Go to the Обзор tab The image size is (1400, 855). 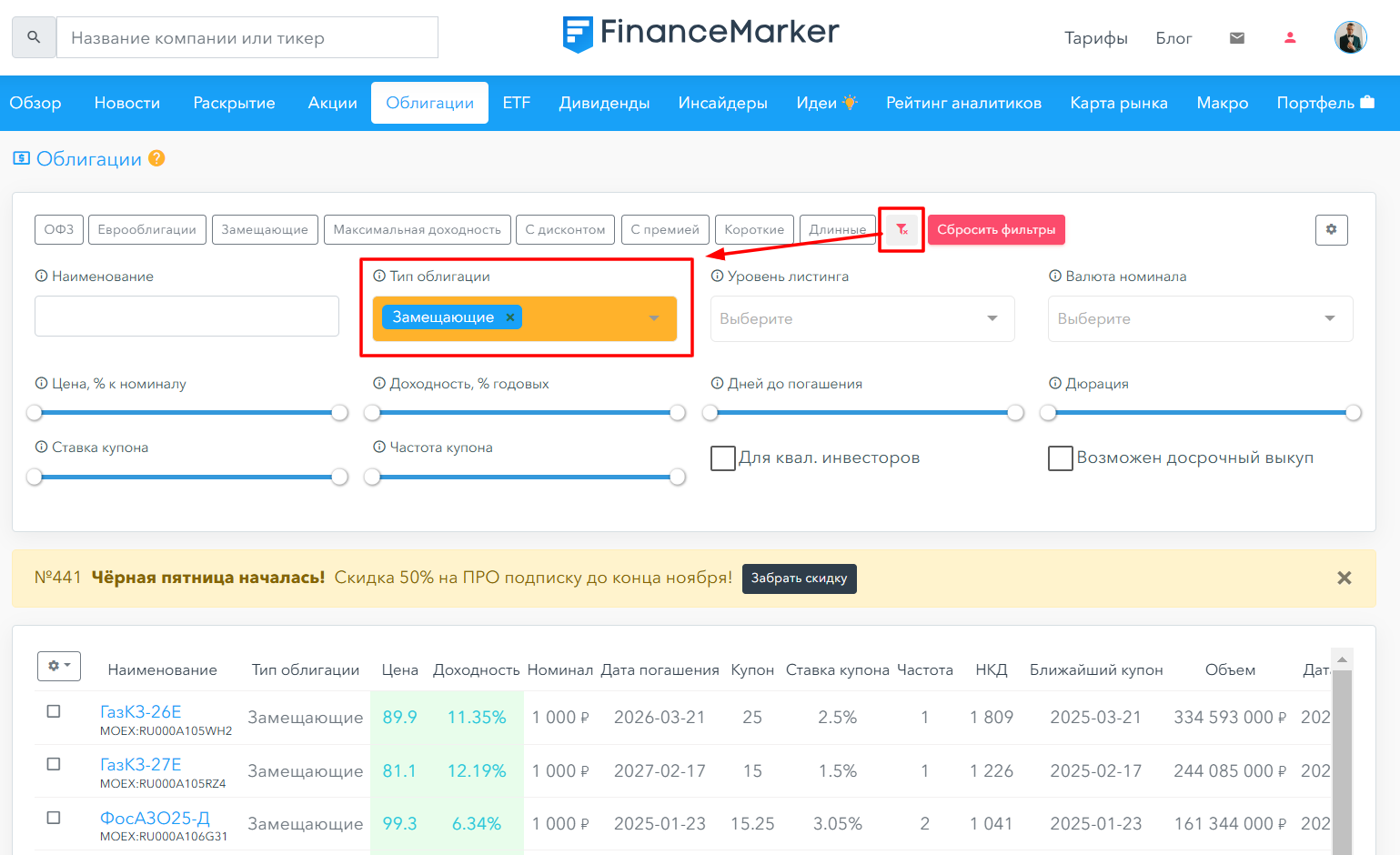tap(35, 103)
